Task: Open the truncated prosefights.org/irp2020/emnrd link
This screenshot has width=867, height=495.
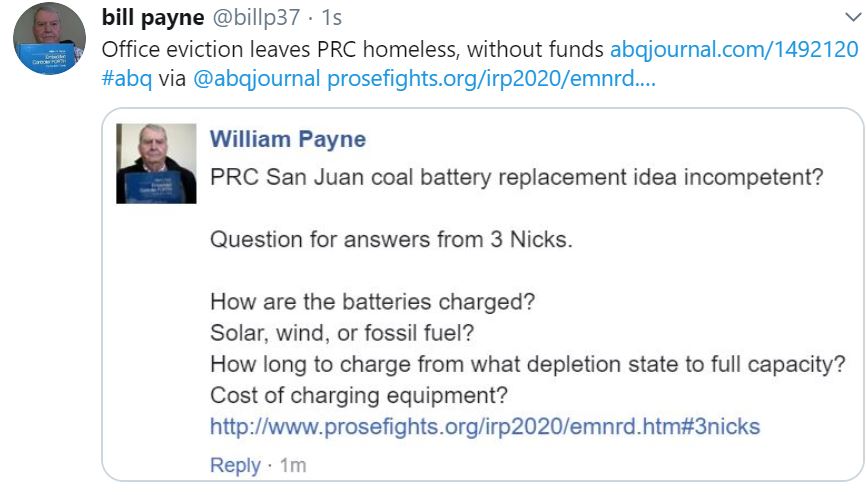Action: (491, 79)
